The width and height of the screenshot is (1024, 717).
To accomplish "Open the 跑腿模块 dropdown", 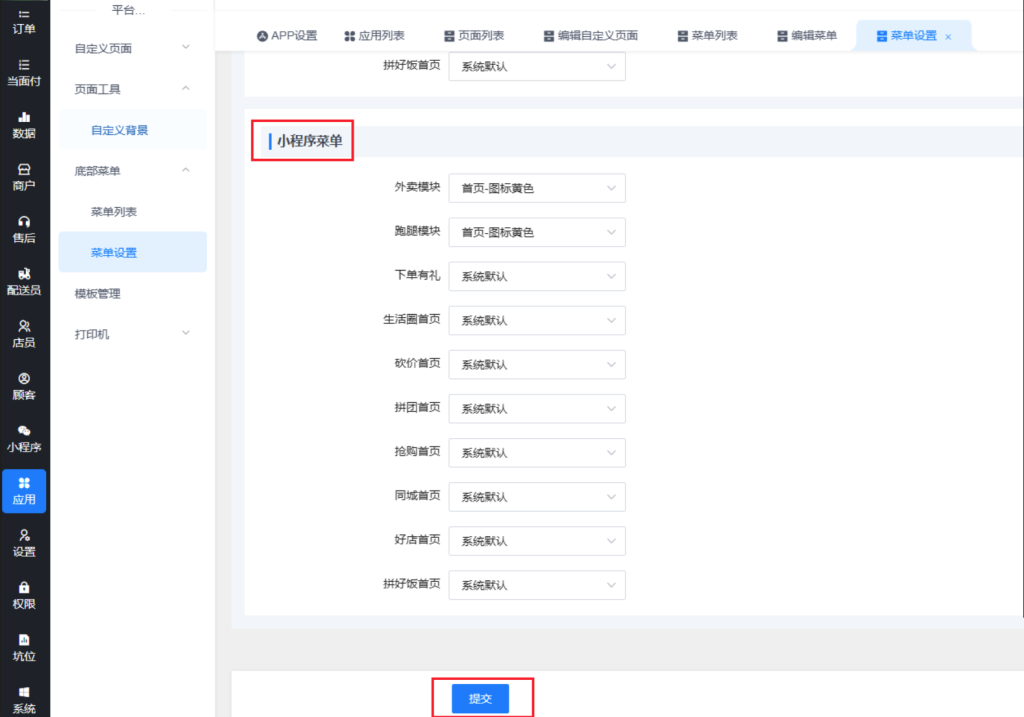I will coord(536,232).
